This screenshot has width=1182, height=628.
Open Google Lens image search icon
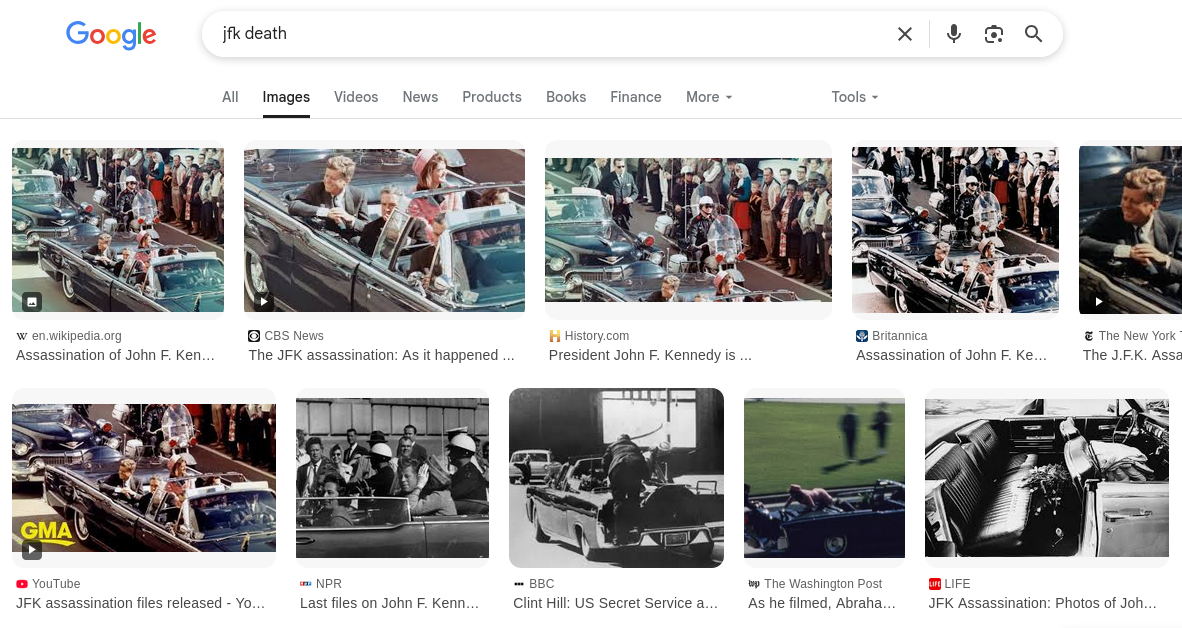click(994, 34)
